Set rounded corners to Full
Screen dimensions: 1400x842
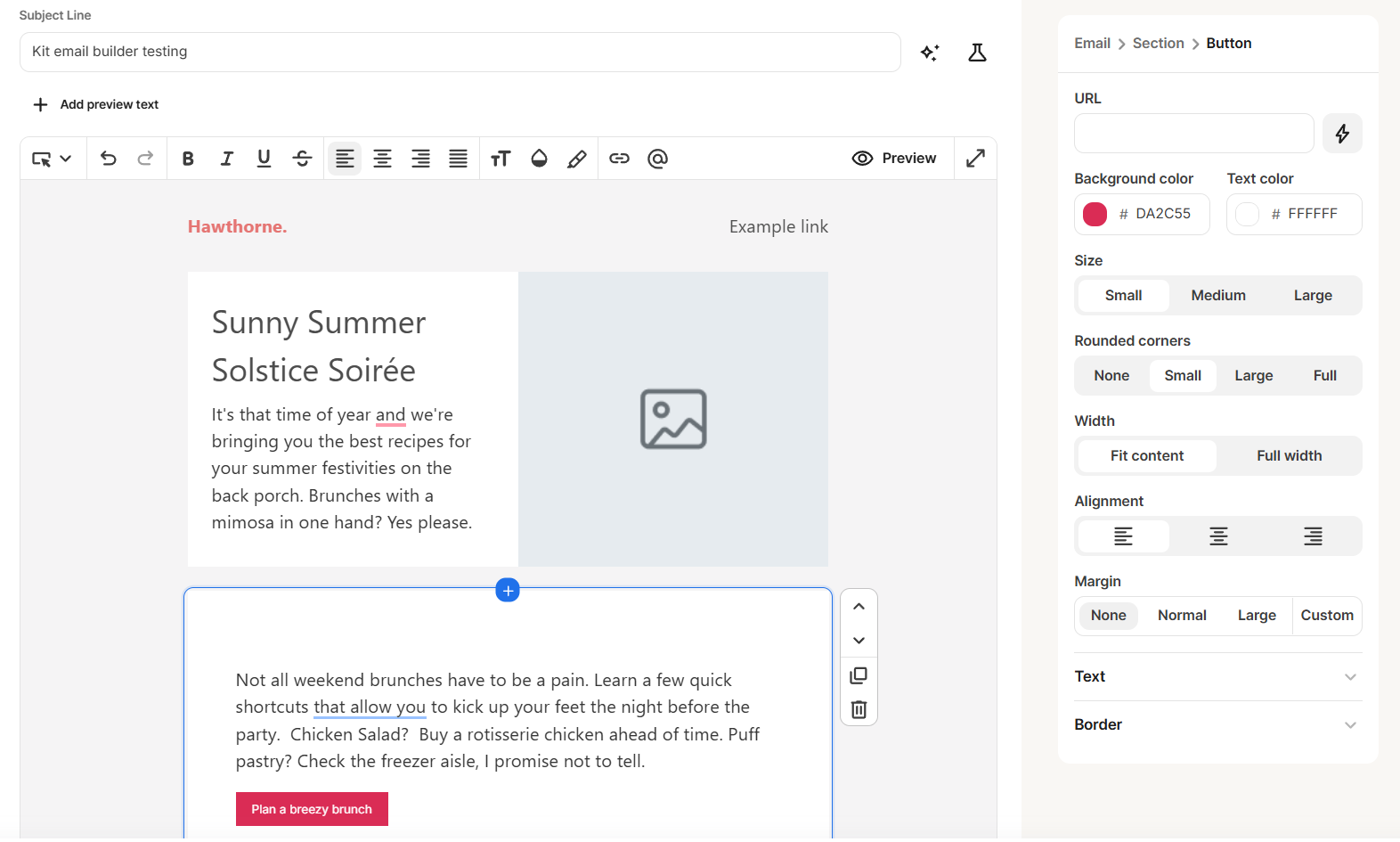(x=1325, y=376)
